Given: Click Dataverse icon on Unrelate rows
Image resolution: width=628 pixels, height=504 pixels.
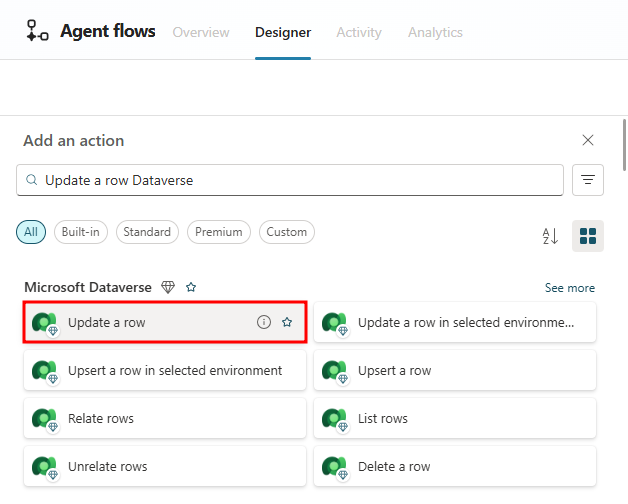Looking at the screenshot, I should (x=44, y=467).
